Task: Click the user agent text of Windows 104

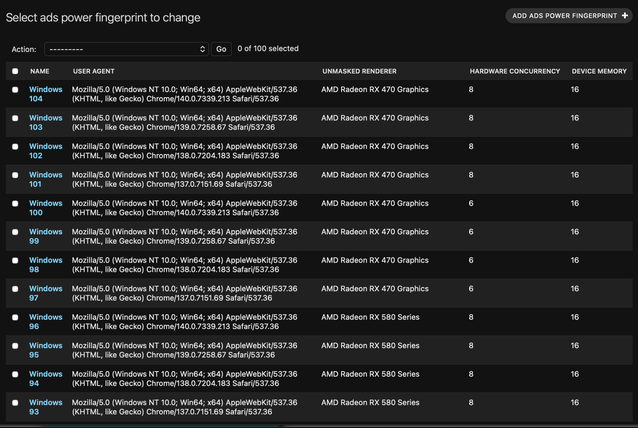Action: 184,94
